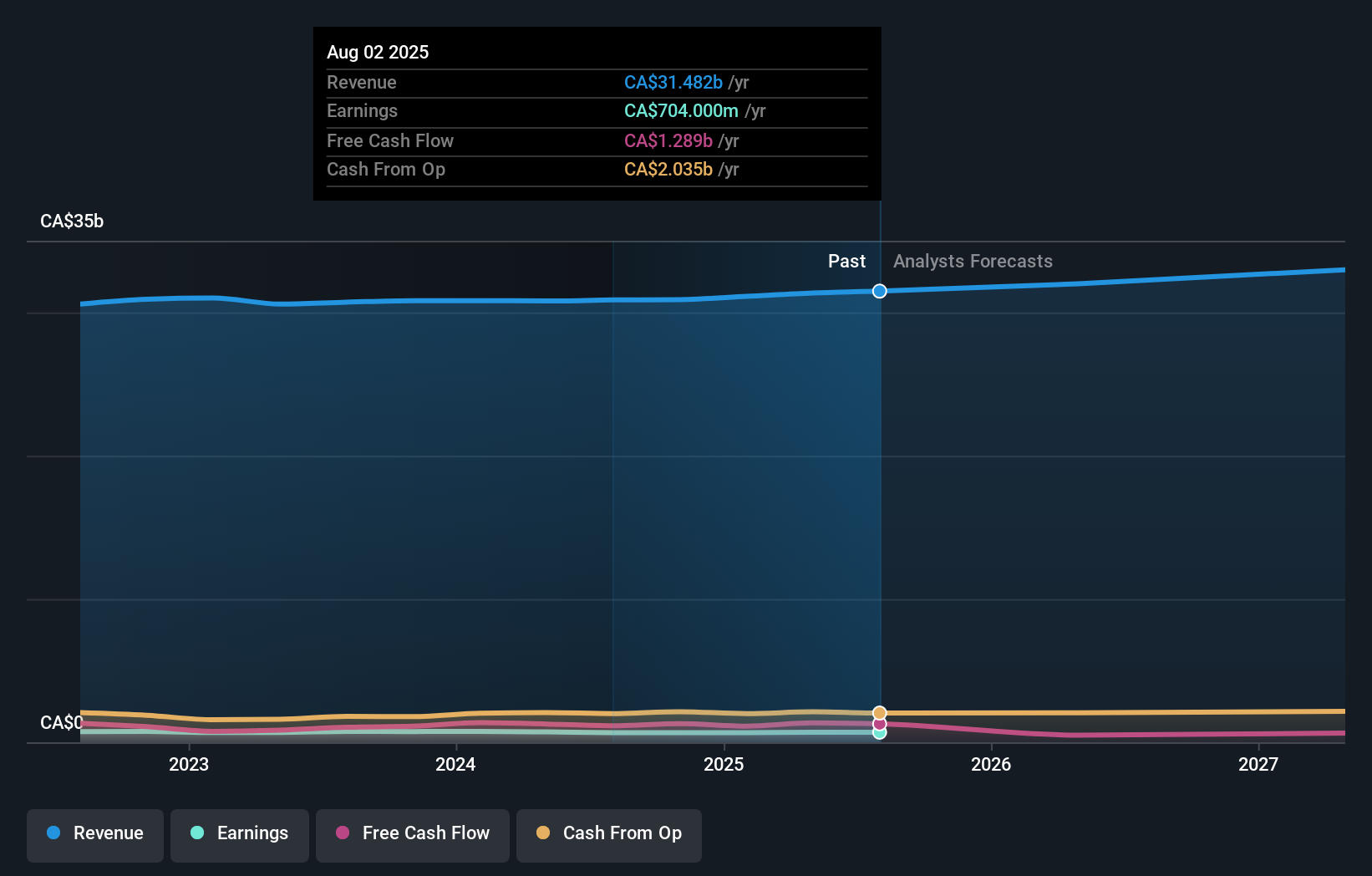
Task: Click the pink Free Cash Flow dot icon
Action: point(343,833)
